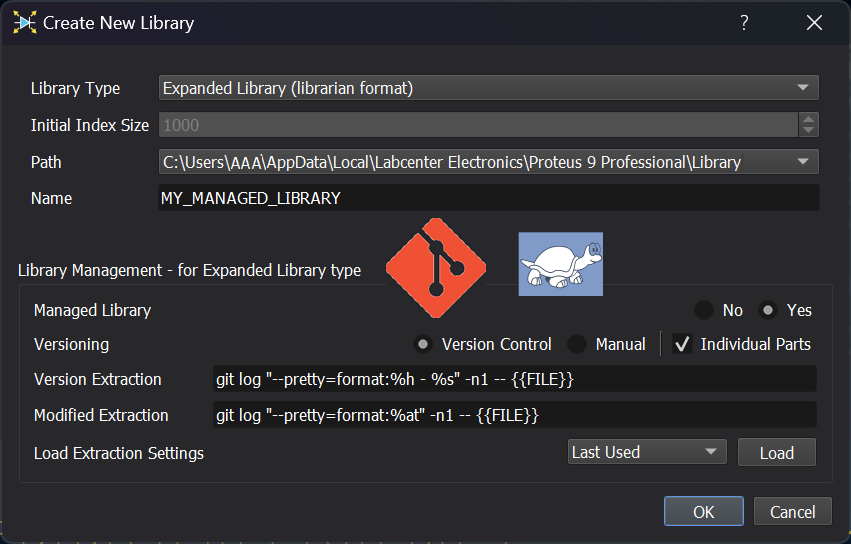Increase the Initial Index Size value
The image size is (851, 544).
[x=809, y=119]
